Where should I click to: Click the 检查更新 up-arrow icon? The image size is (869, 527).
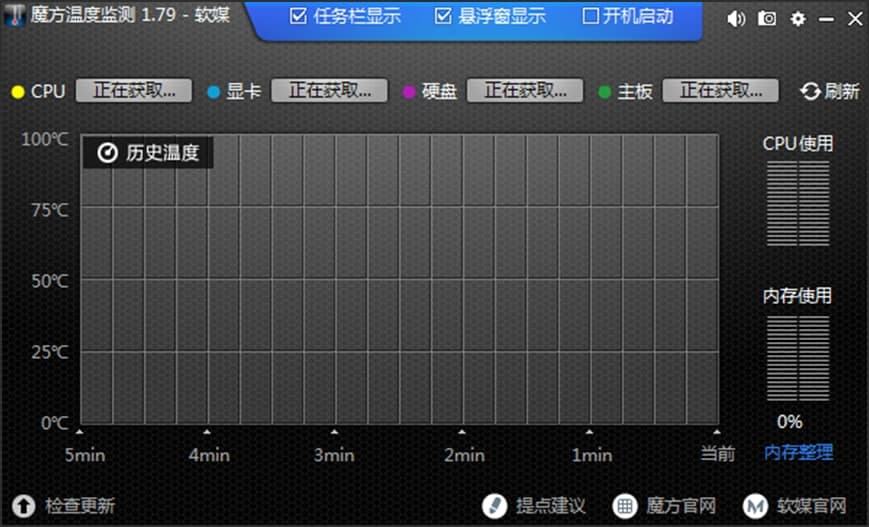[23, 505]
